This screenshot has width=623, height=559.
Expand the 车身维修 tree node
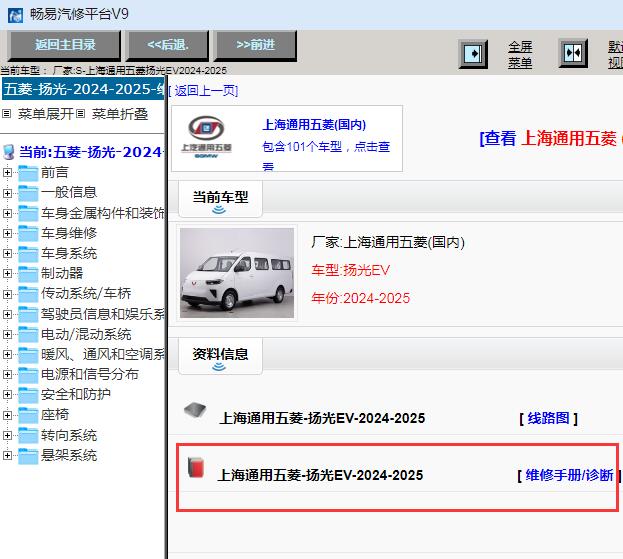[7, 233]
